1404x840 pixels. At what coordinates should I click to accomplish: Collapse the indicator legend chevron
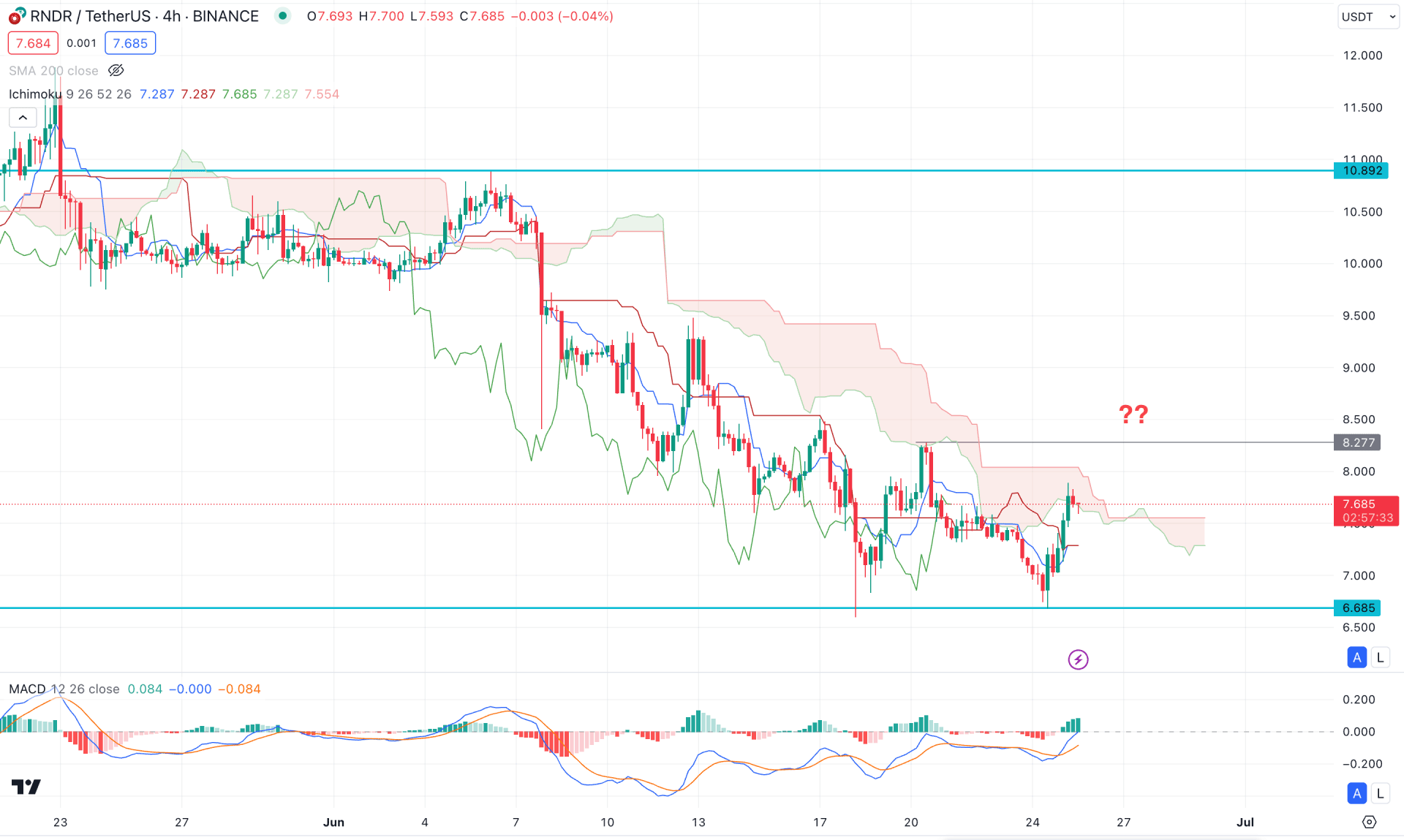point(23,118)
